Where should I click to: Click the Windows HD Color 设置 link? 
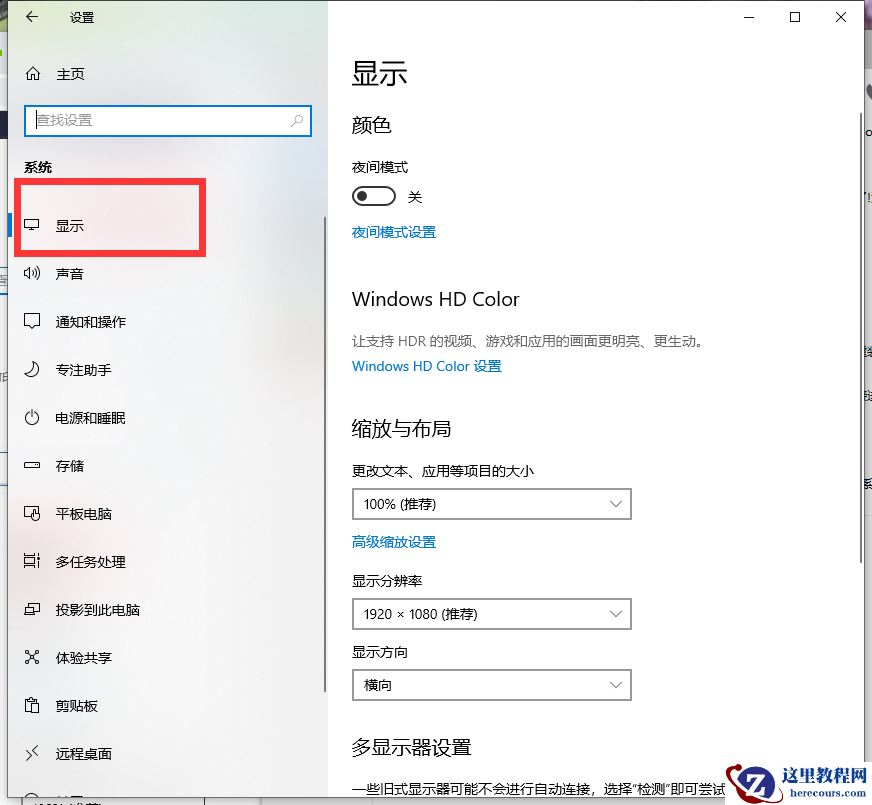coord(427,366)
